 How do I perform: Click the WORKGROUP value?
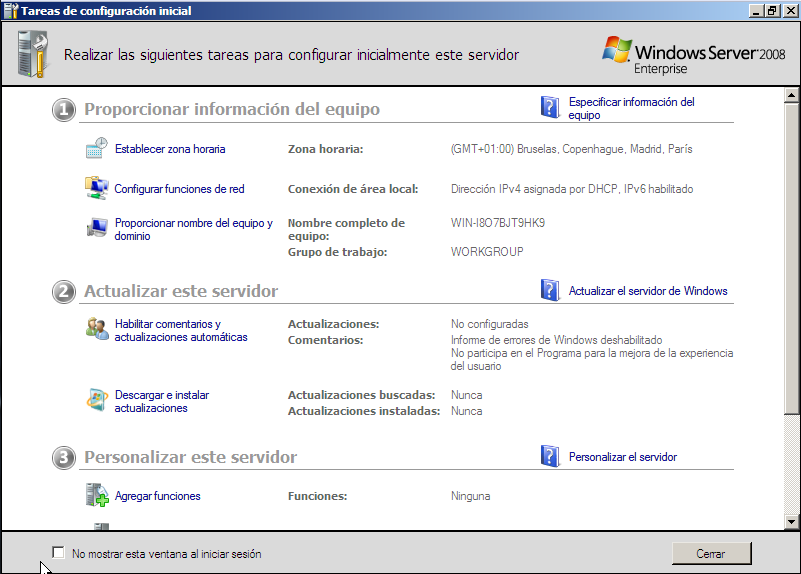tap(487, 252)
